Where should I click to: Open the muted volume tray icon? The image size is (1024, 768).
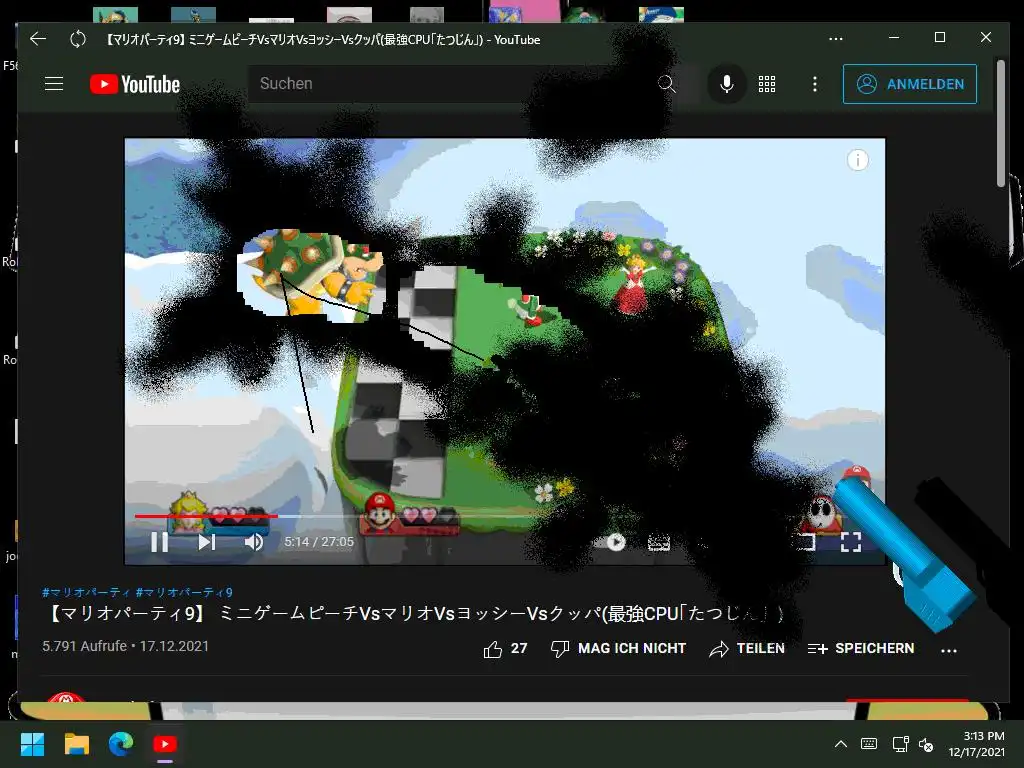[x=926, y=744]
